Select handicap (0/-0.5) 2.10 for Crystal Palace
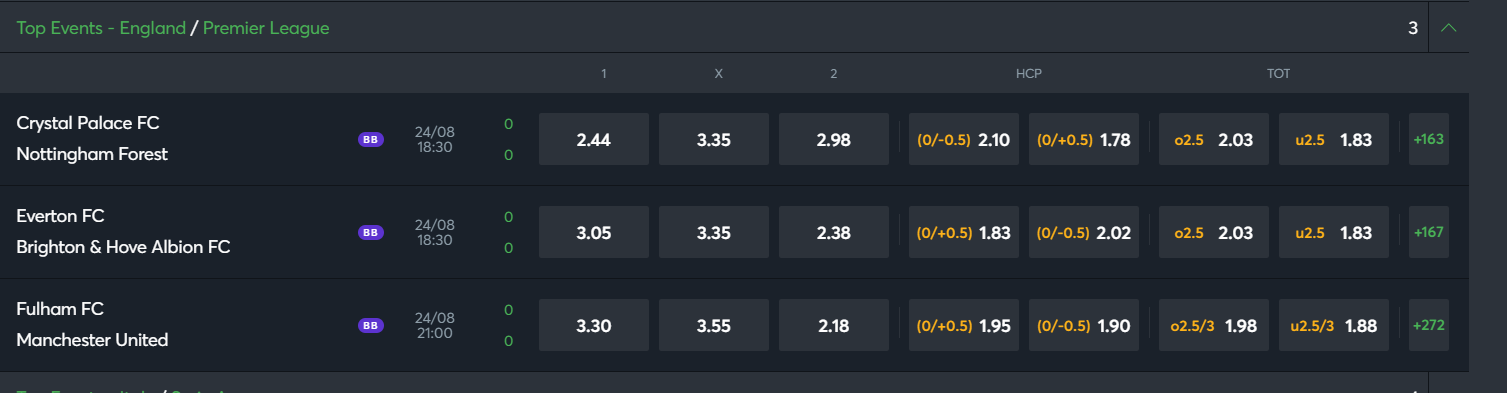The height and width of the screenshot is (393, 1507). tap(964, 139)
